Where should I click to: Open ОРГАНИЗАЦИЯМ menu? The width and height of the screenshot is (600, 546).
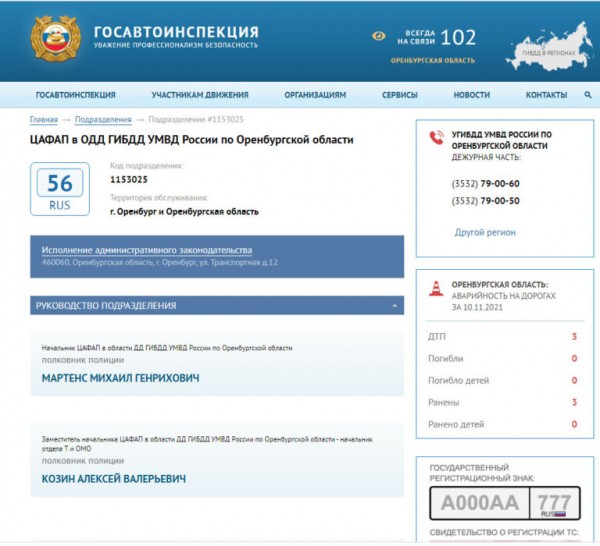click(315, 95)
